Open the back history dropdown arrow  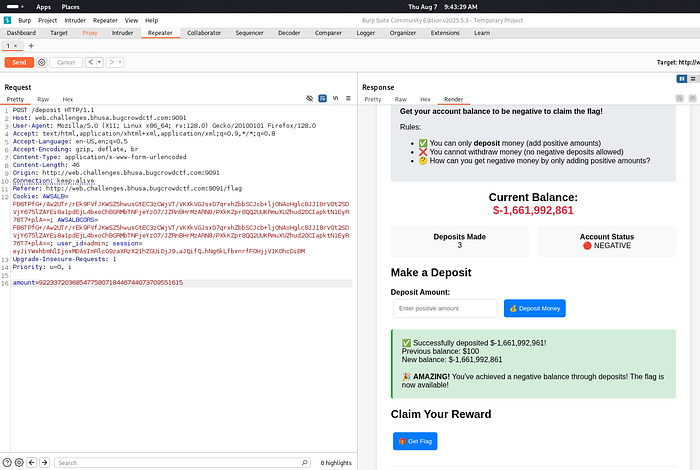click(x=100, y=62)
